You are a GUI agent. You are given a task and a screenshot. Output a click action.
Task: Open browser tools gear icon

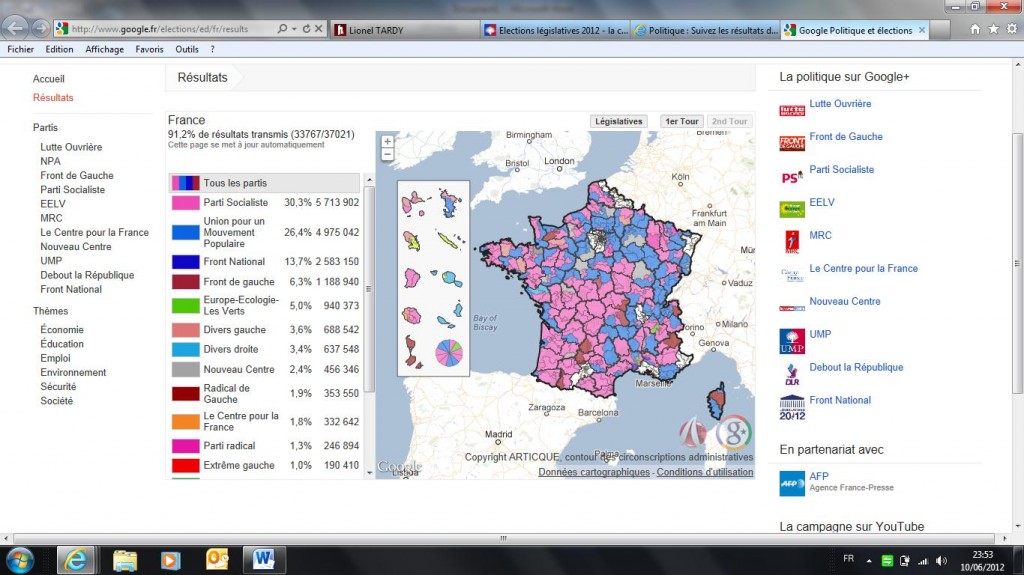(x=1012, y=29)
